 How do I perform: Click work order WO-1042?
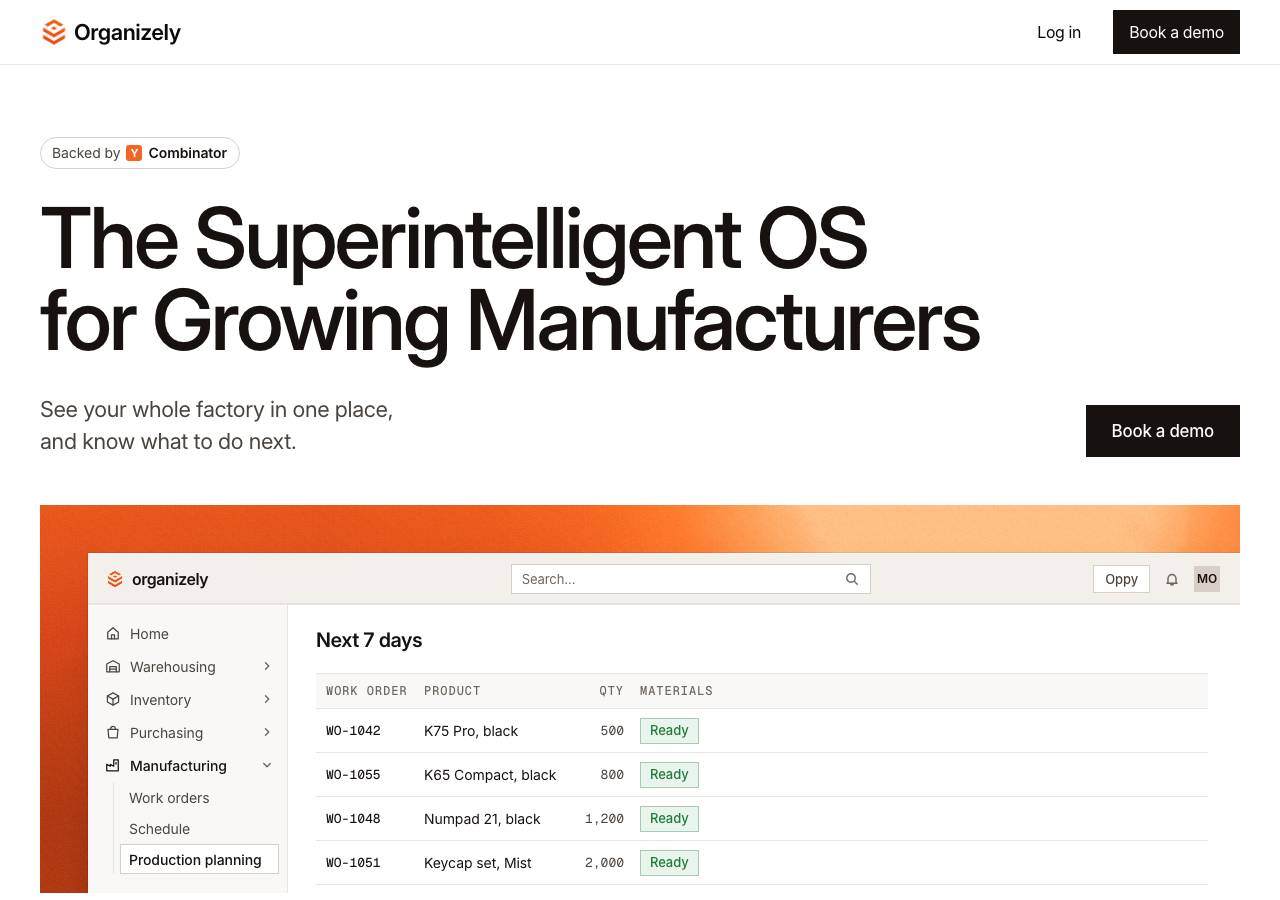coord(353,731)
